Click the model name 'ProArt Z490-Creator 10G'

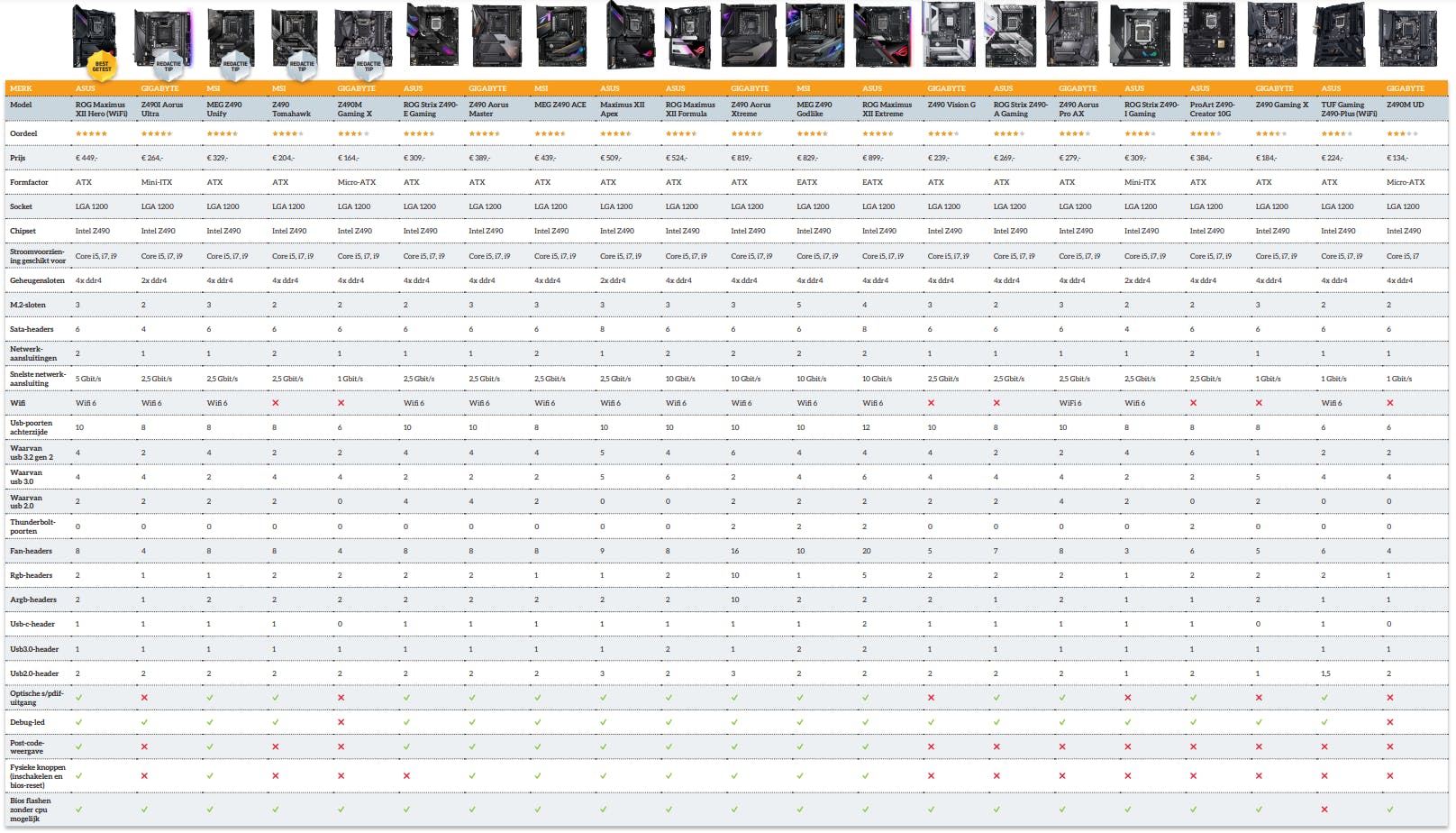[x=1213, y=109]
